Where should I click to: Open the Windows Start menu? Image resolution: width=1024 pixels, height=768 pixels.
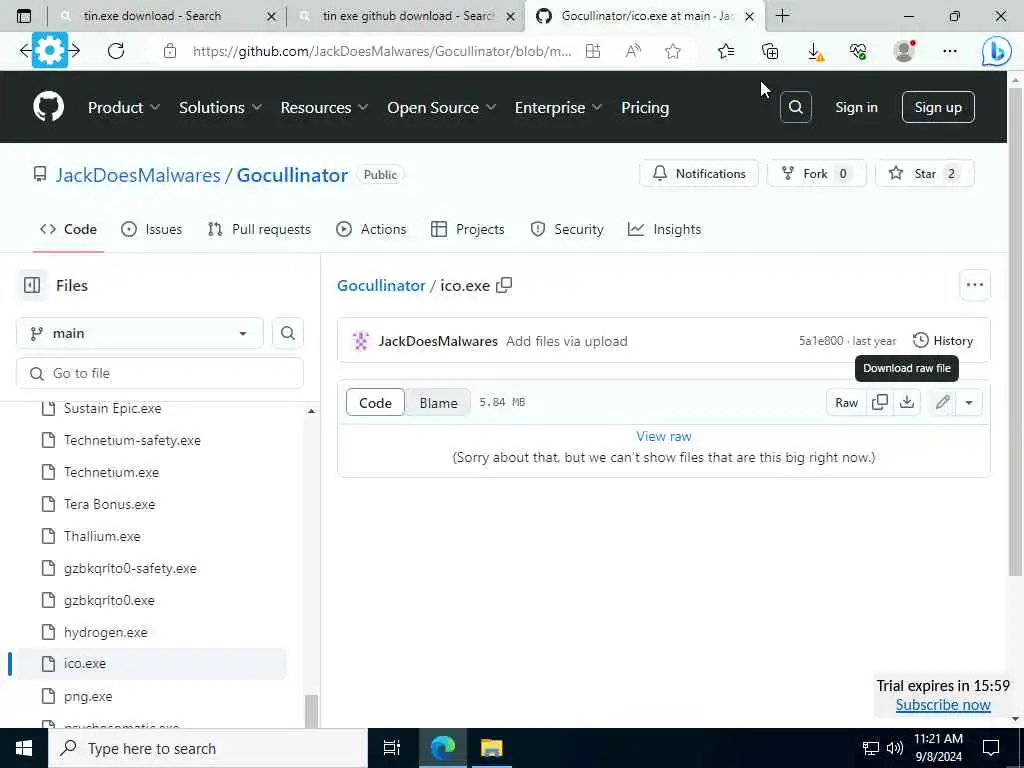24,748
